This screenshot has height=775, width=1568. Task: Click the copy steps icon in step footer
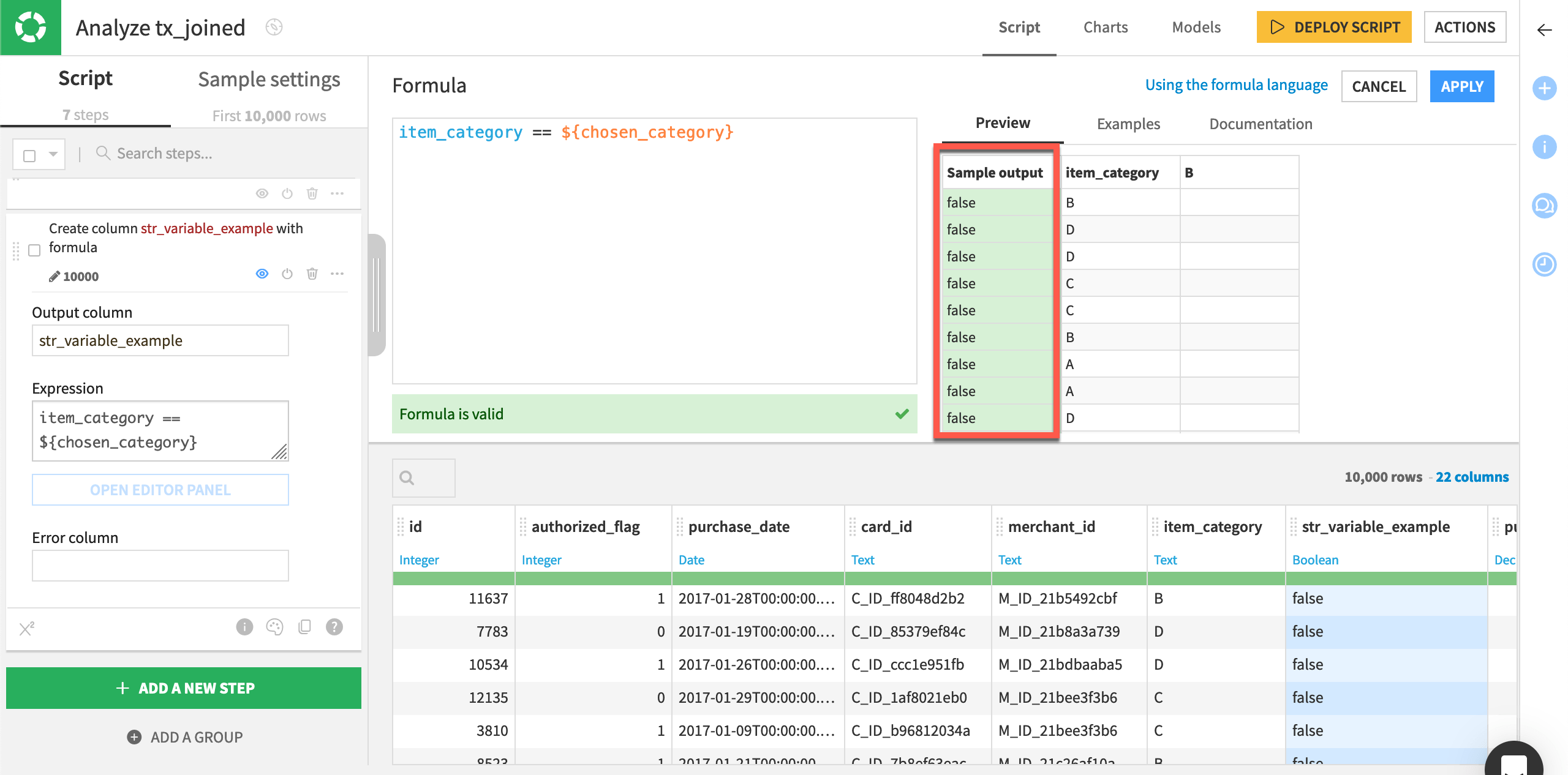[304, 626]
